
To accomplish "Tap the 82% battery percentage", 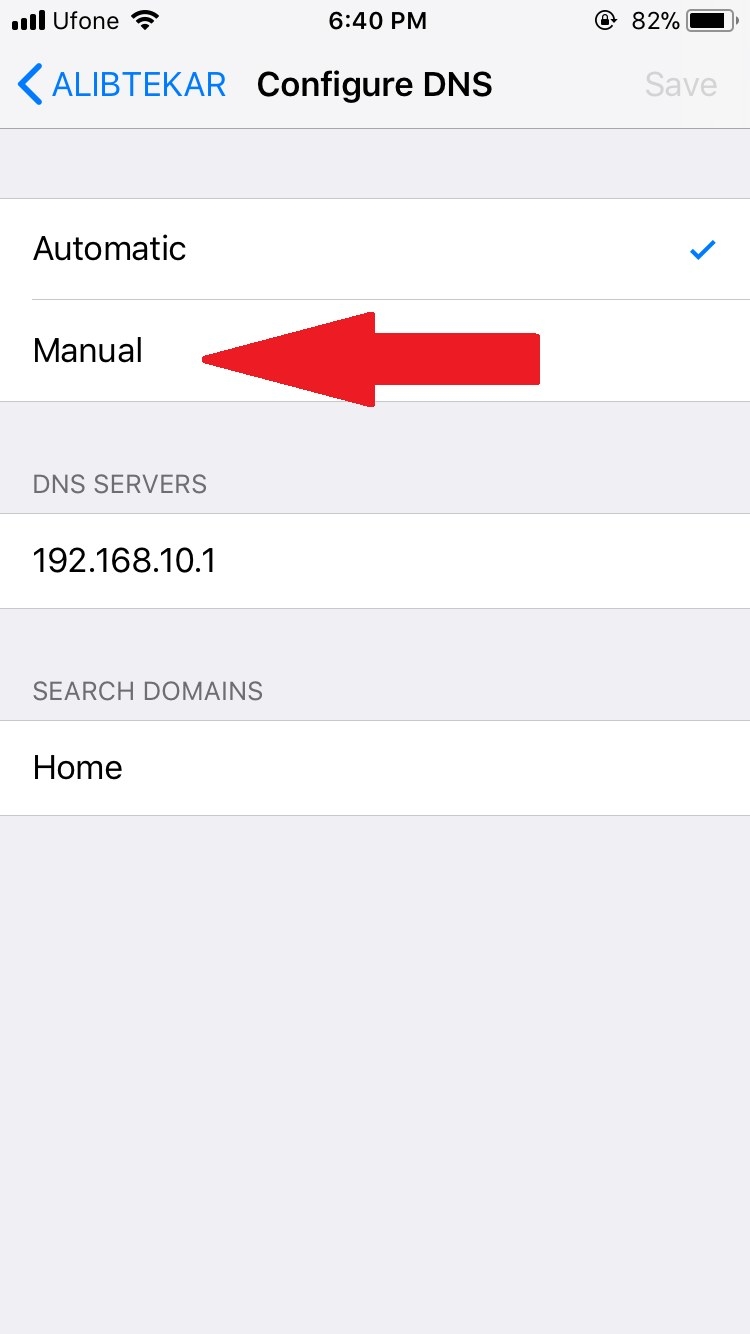I will (655, 20).
